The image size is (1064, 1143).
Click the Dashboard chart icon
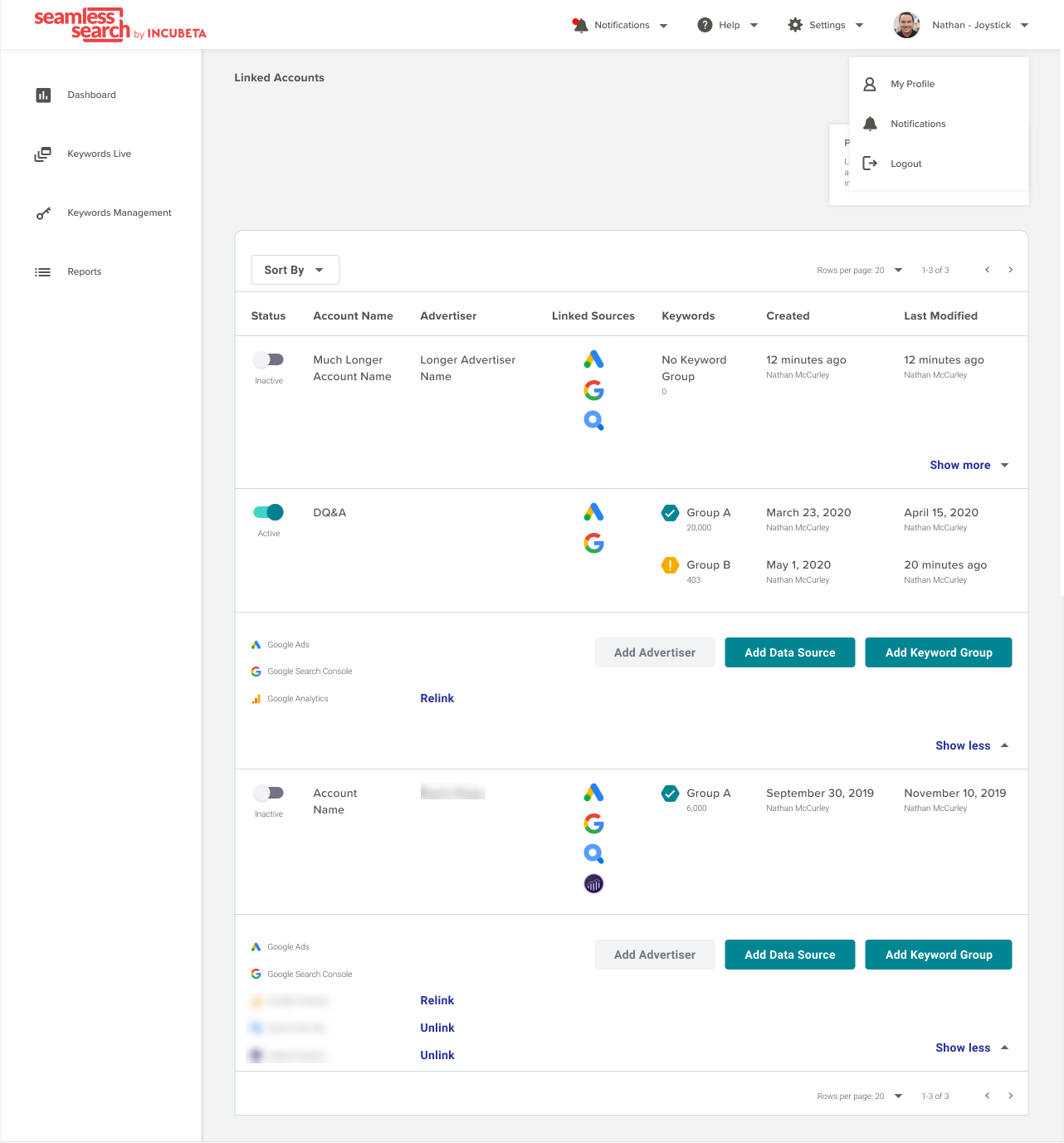[43, 95]
